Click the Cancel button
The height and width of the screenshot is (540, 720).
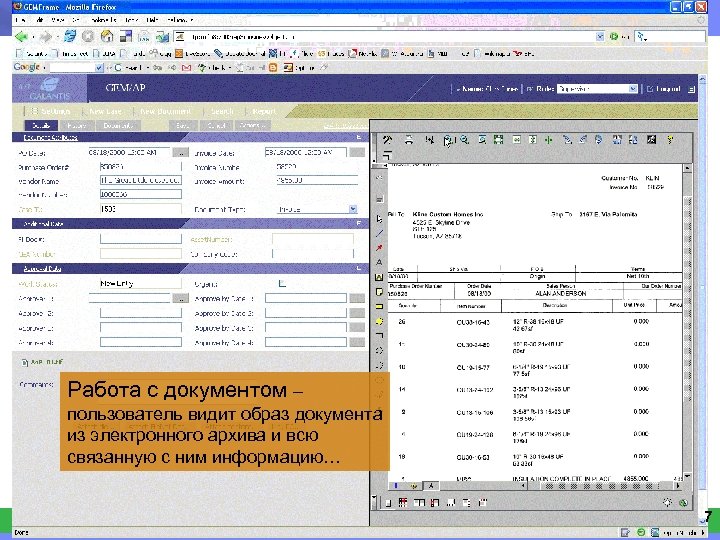[216, 125]
